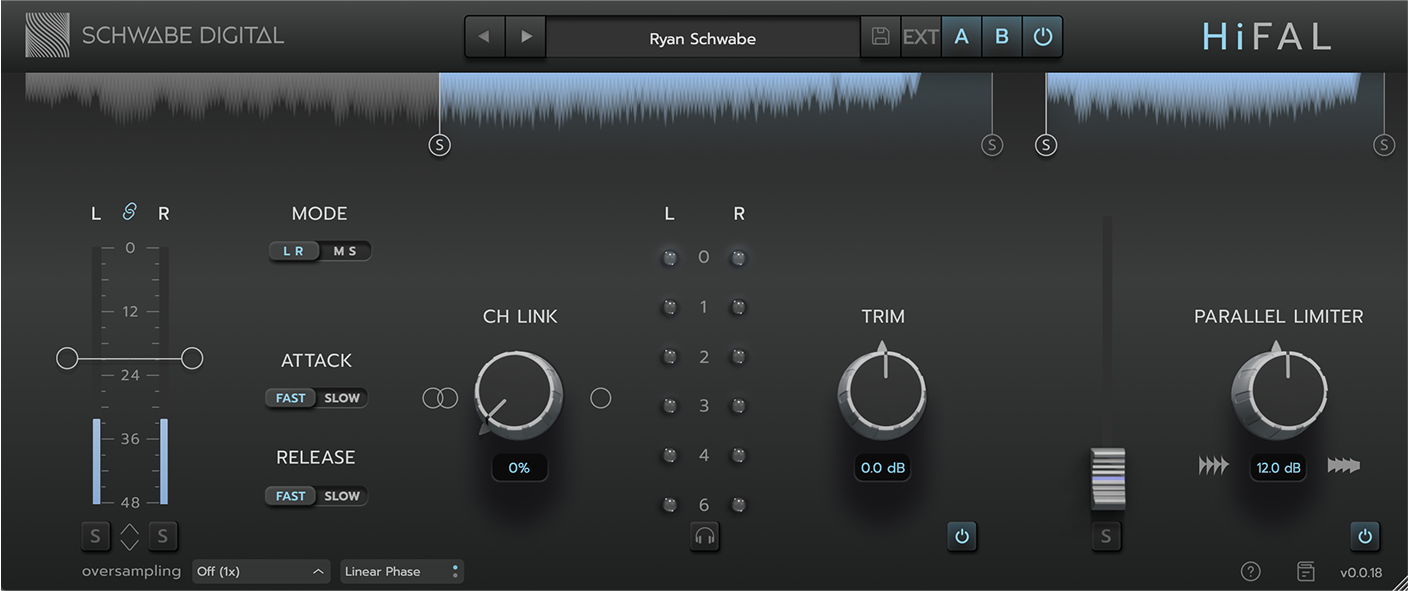Toggle the EXT external sidechain button
1408x591 pixels.
click(x=921, y=38)
